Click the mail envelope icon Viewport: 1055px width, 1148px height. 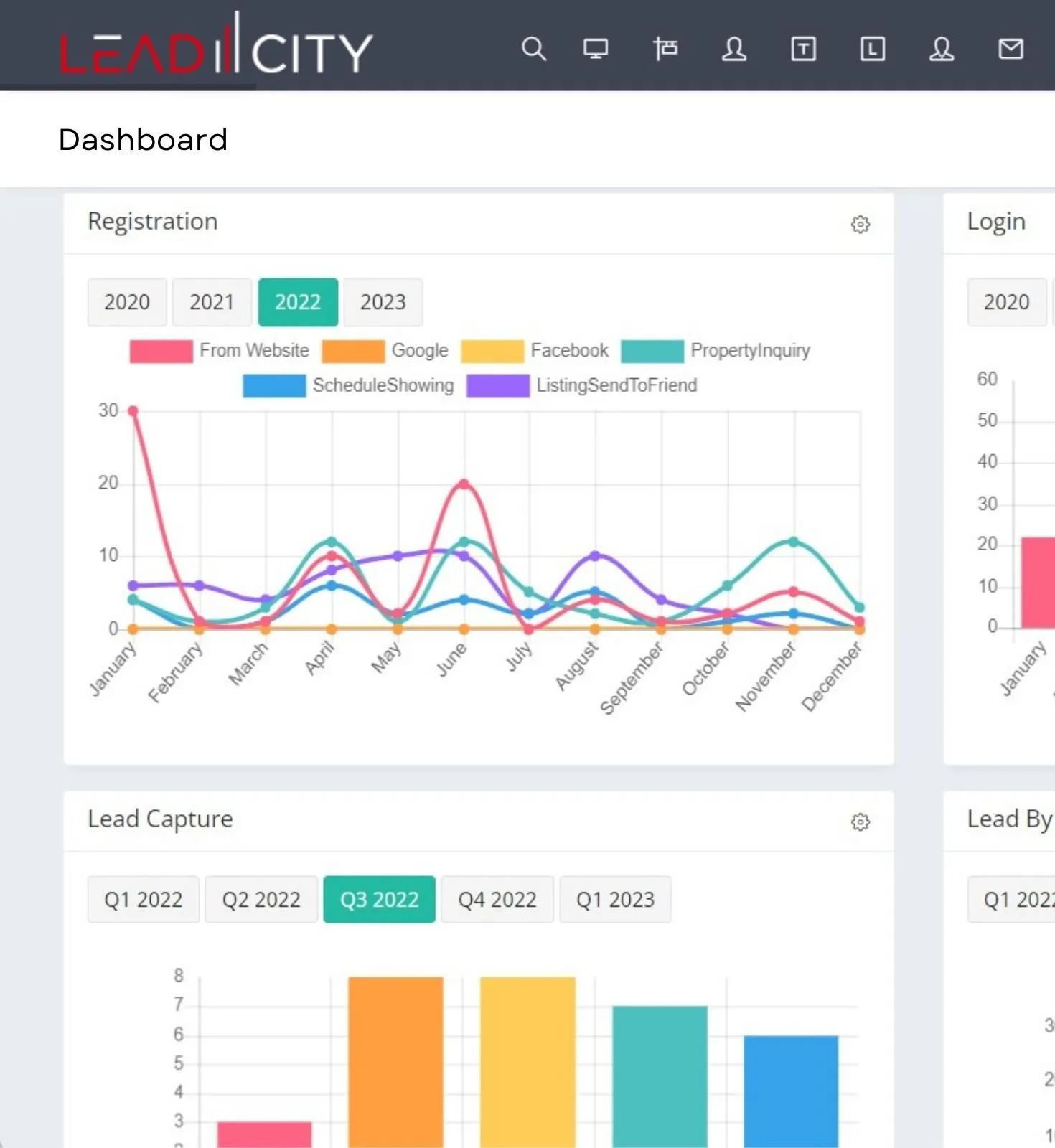coord(1011,50)
